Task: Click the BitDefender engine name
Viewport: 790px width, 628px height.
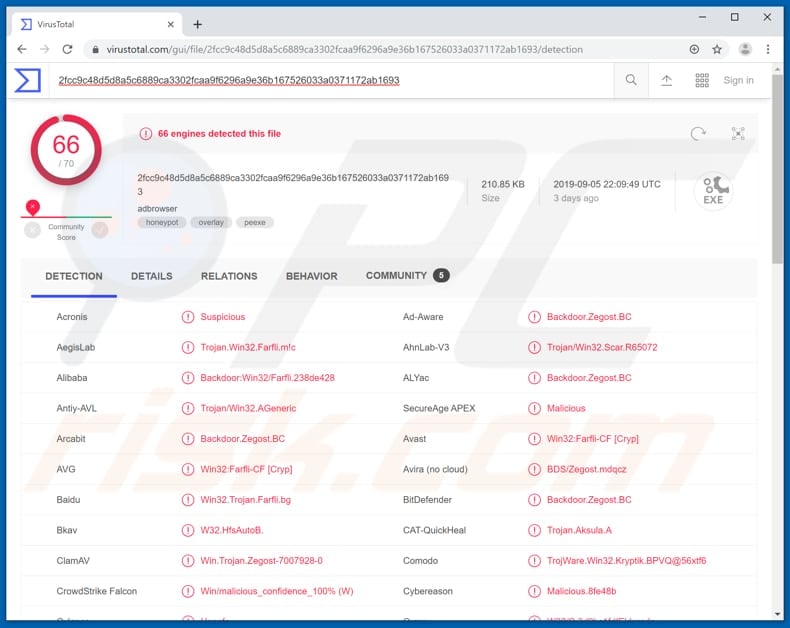Action: pyautogui.click(x=427, y=499)
